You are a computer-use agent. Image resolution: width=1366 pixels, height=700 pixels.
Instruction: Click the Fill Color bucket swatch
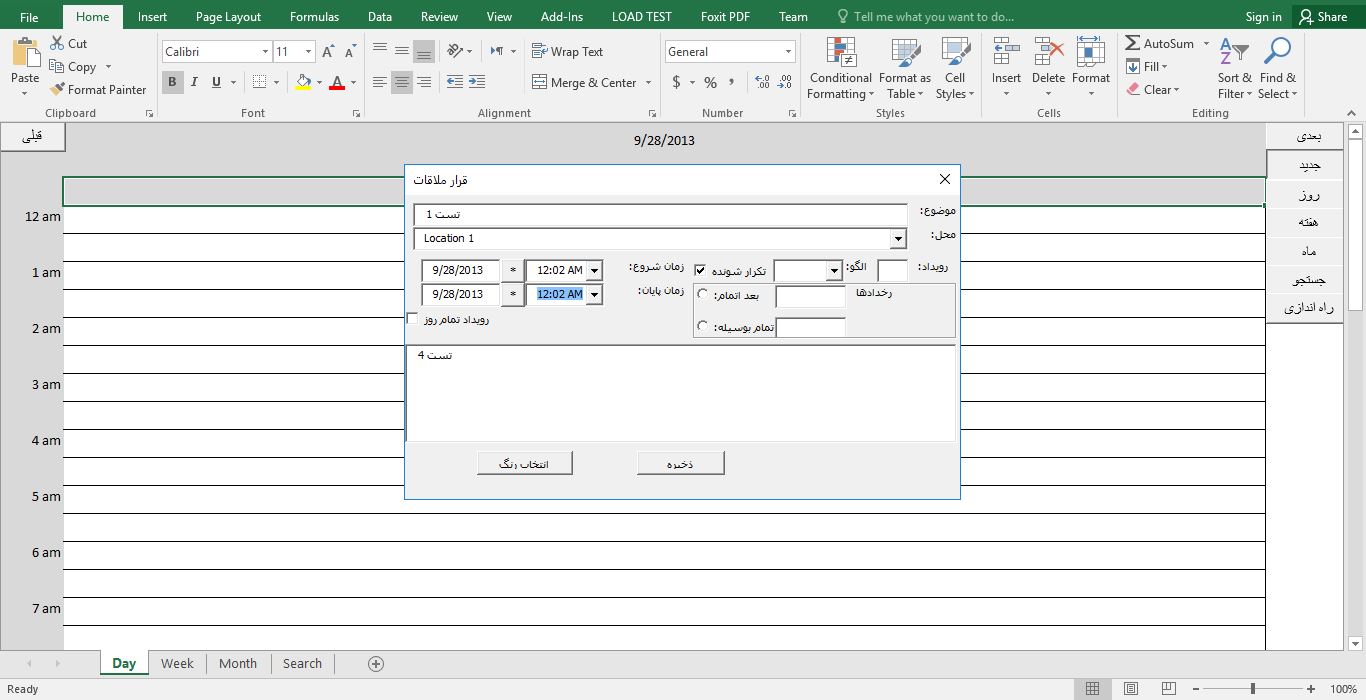pyautogui.click(x=303, y=82)
